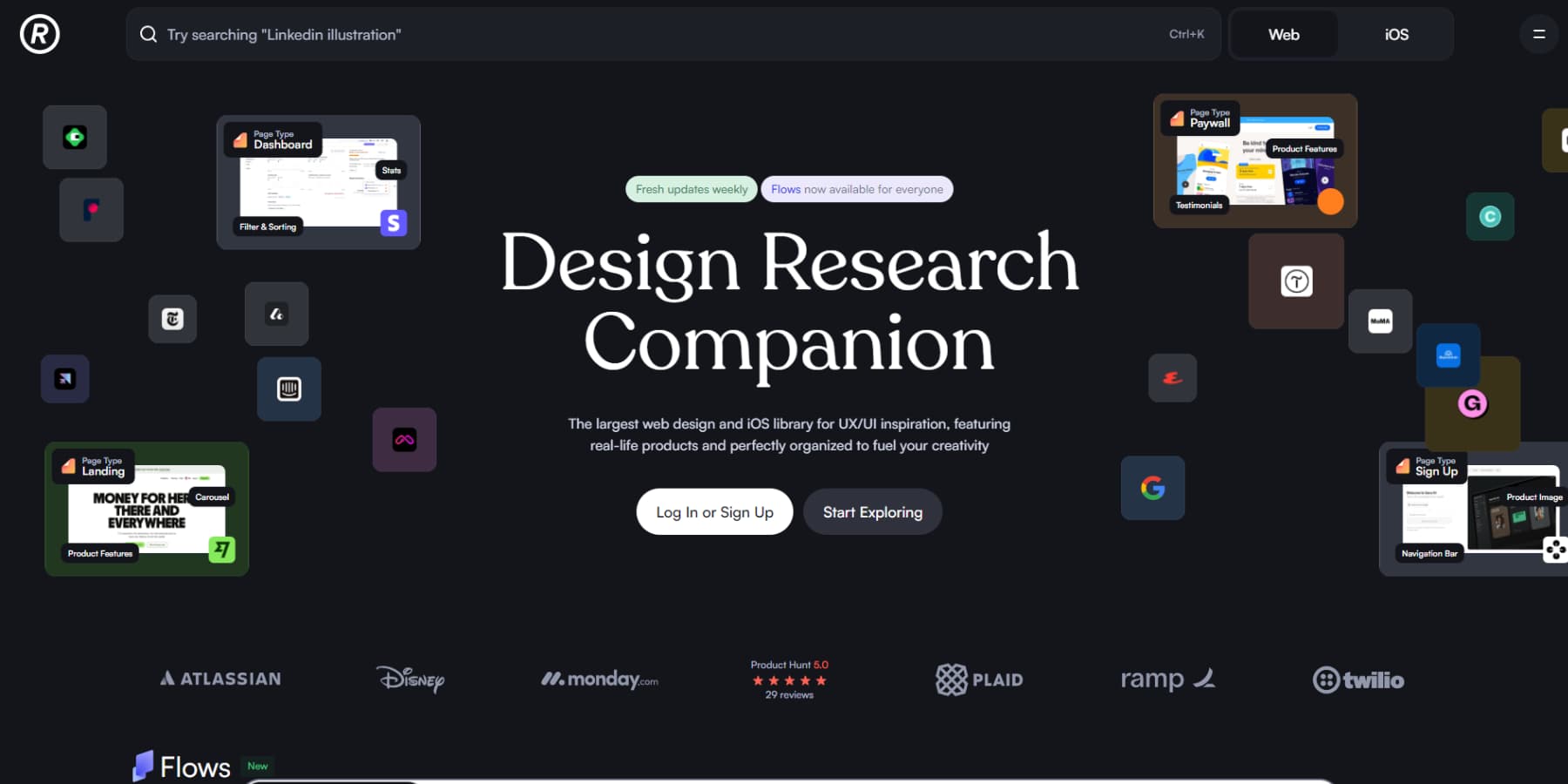
Task: Click the Meta infinity logo icon
Action: pos(404,440)
